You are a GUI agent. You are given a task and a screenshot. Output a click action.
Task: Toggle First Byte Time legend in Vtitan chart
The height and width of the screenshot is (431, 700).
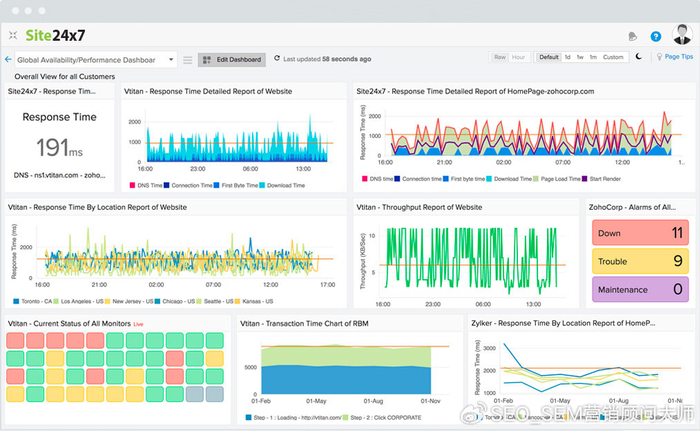(236, 185)
